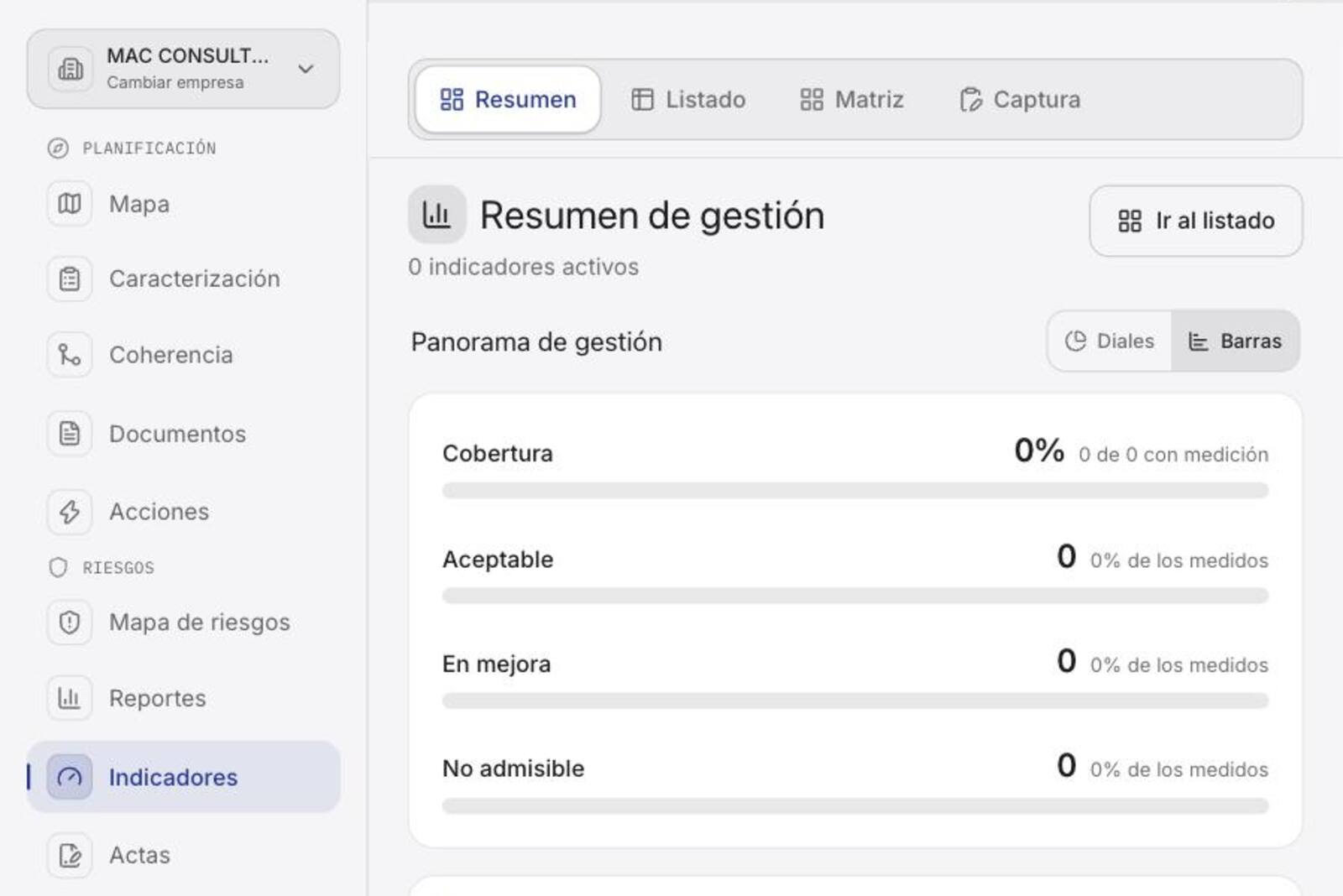Click the Mapa de riesgos shield icon
The height and width of the screenshot is (896, 1343).
click(x=70, y=623)
